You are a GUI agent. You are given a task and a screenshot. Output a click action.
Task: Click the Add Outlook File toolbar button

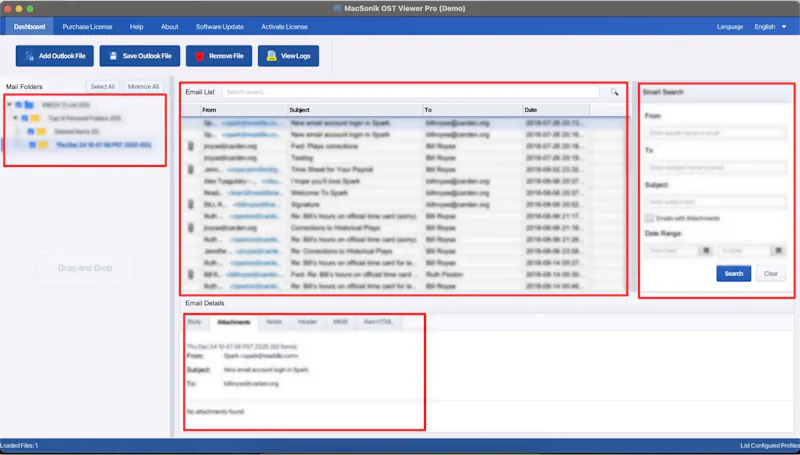55,56
